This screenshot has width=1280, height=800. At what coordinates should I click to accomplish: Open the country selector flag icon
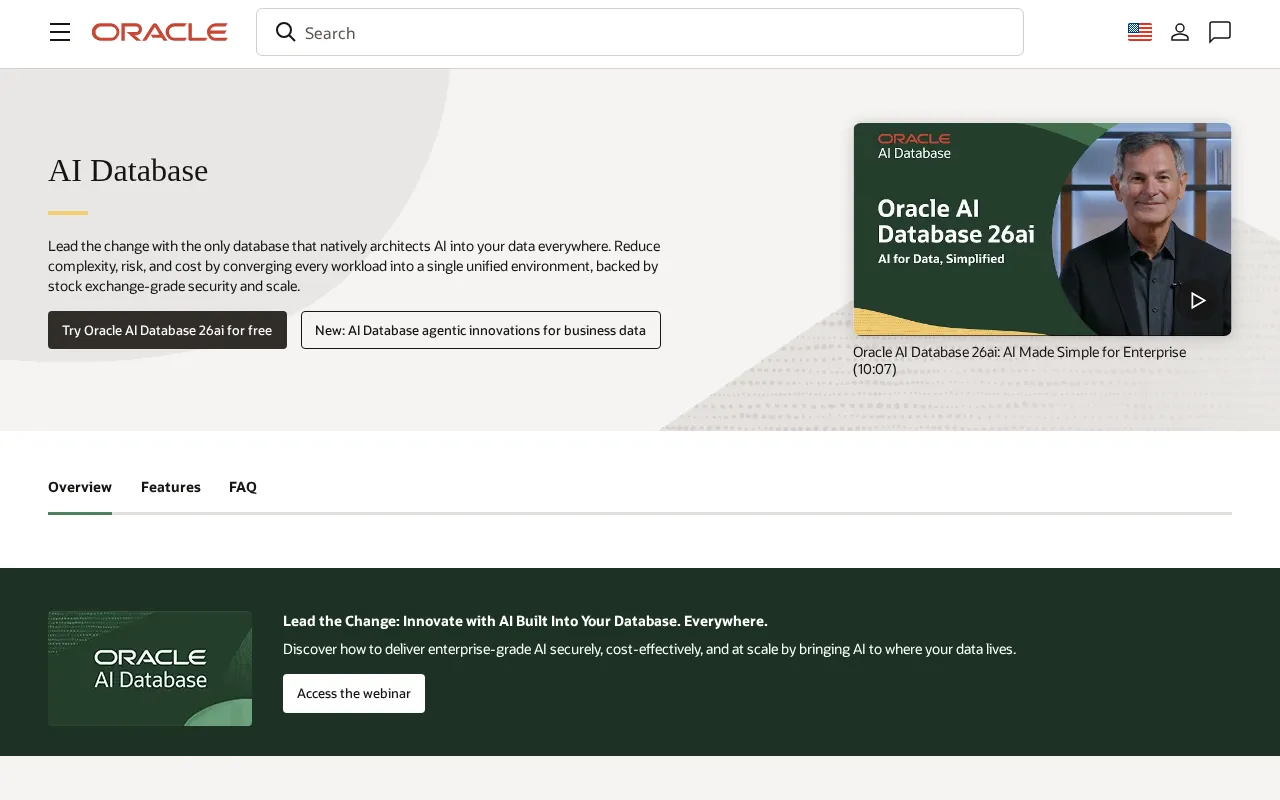click(x=1140, y=32)
